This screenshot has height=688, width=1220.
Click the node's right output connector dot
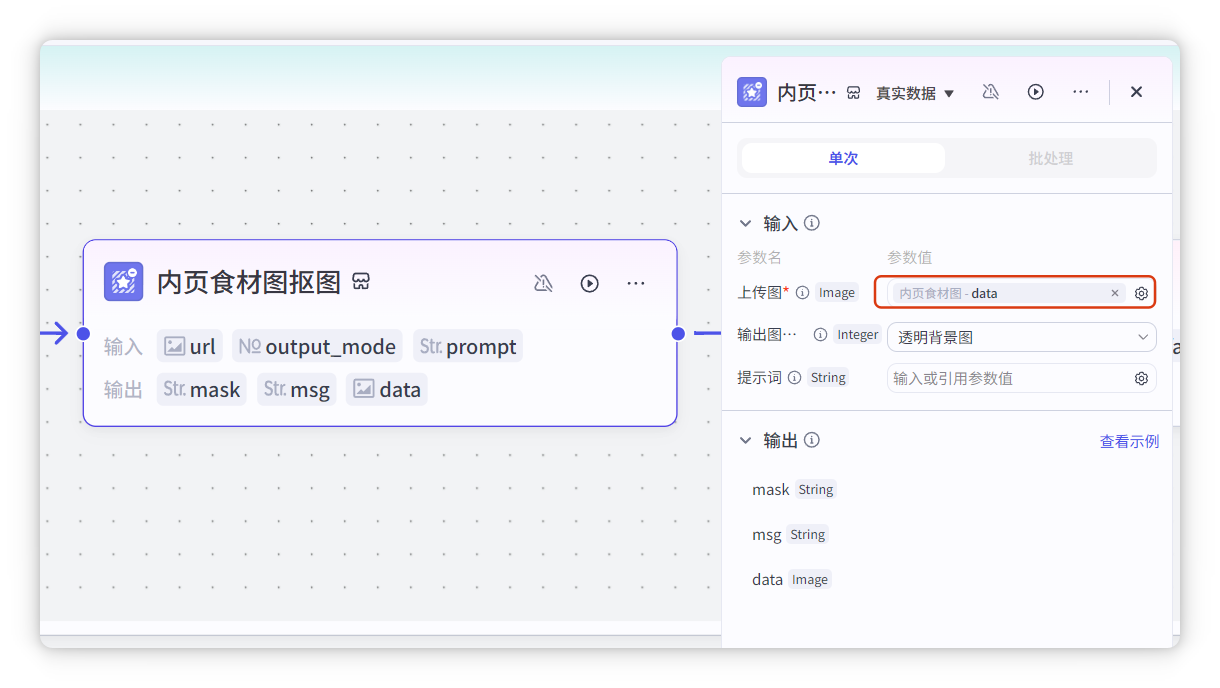tap(678, 333)
